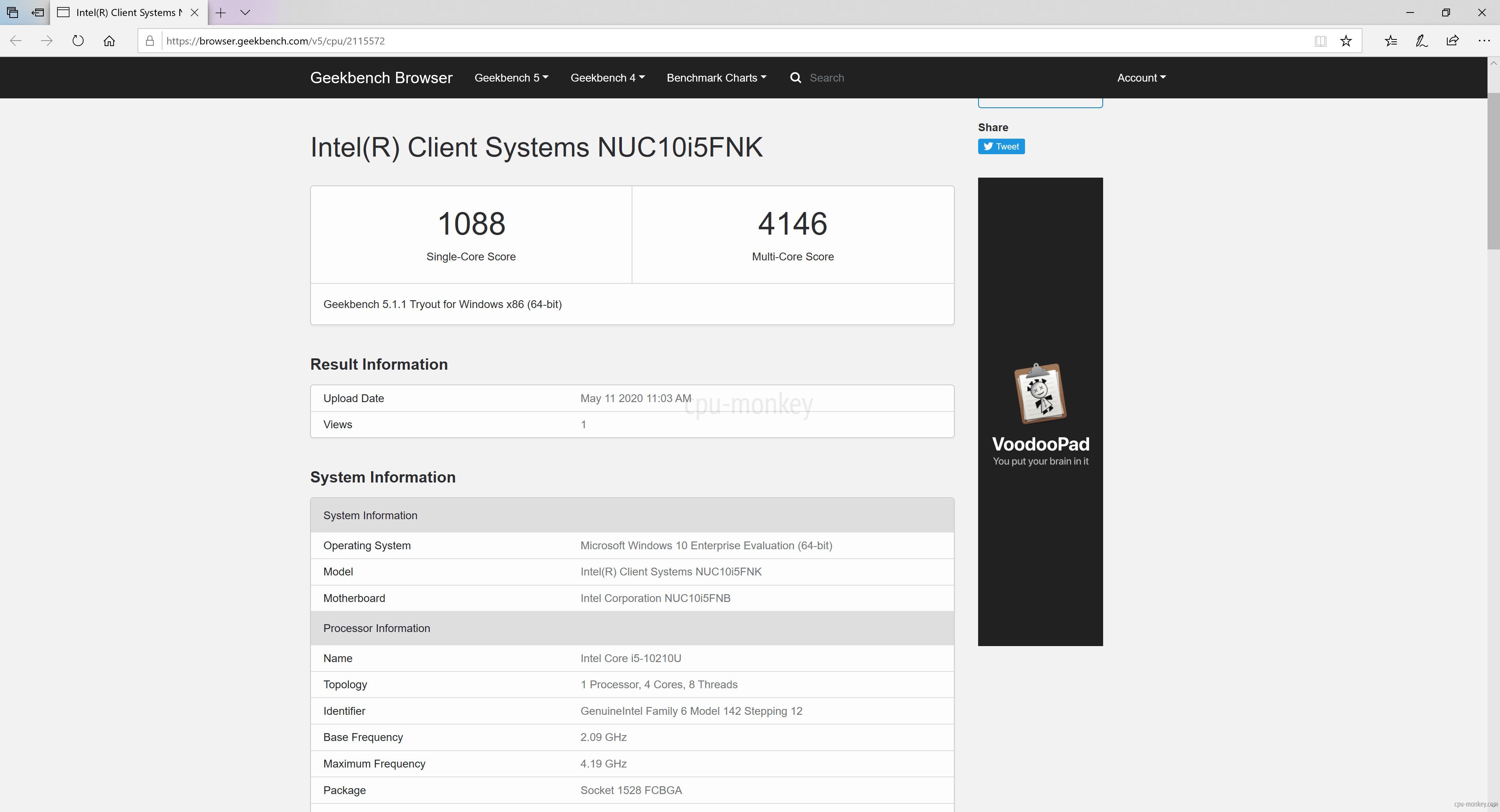Open the Geekbench 4 dropdown menu
The height and width of the screenshot is (812, 1500).
[x=607, y=77]
